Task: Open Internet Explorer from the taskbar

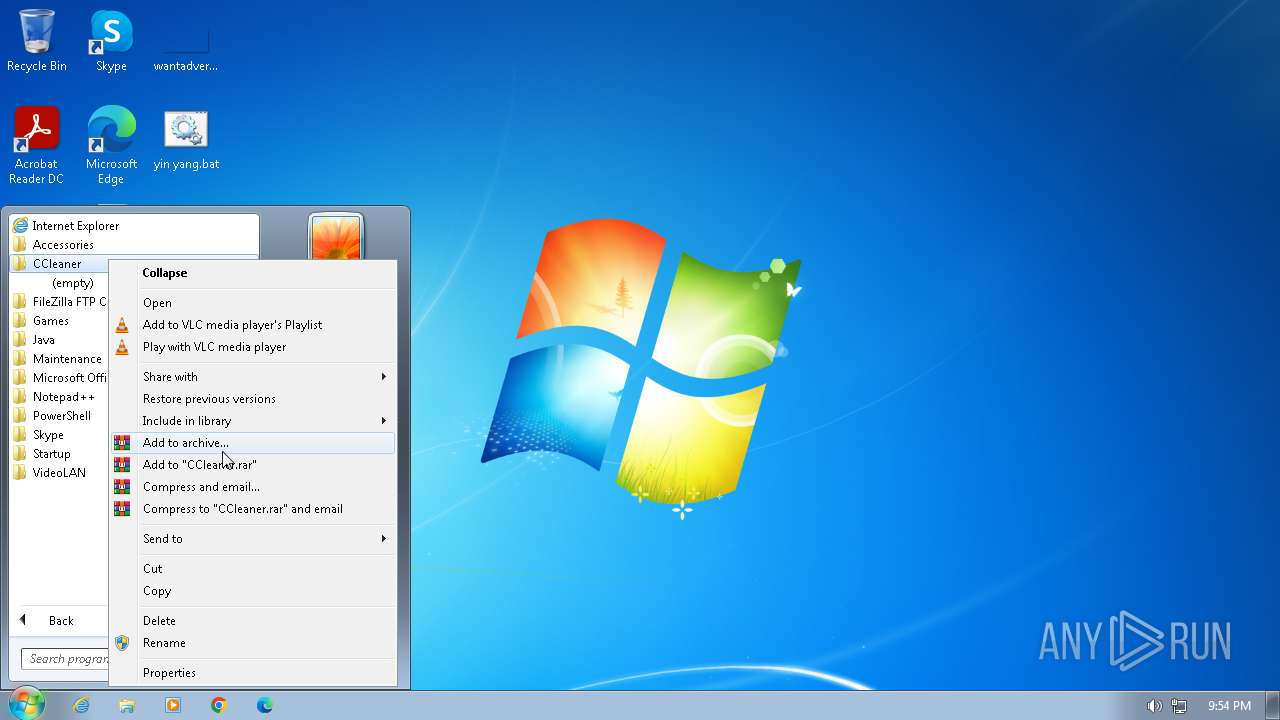Action: coord(81,705)
